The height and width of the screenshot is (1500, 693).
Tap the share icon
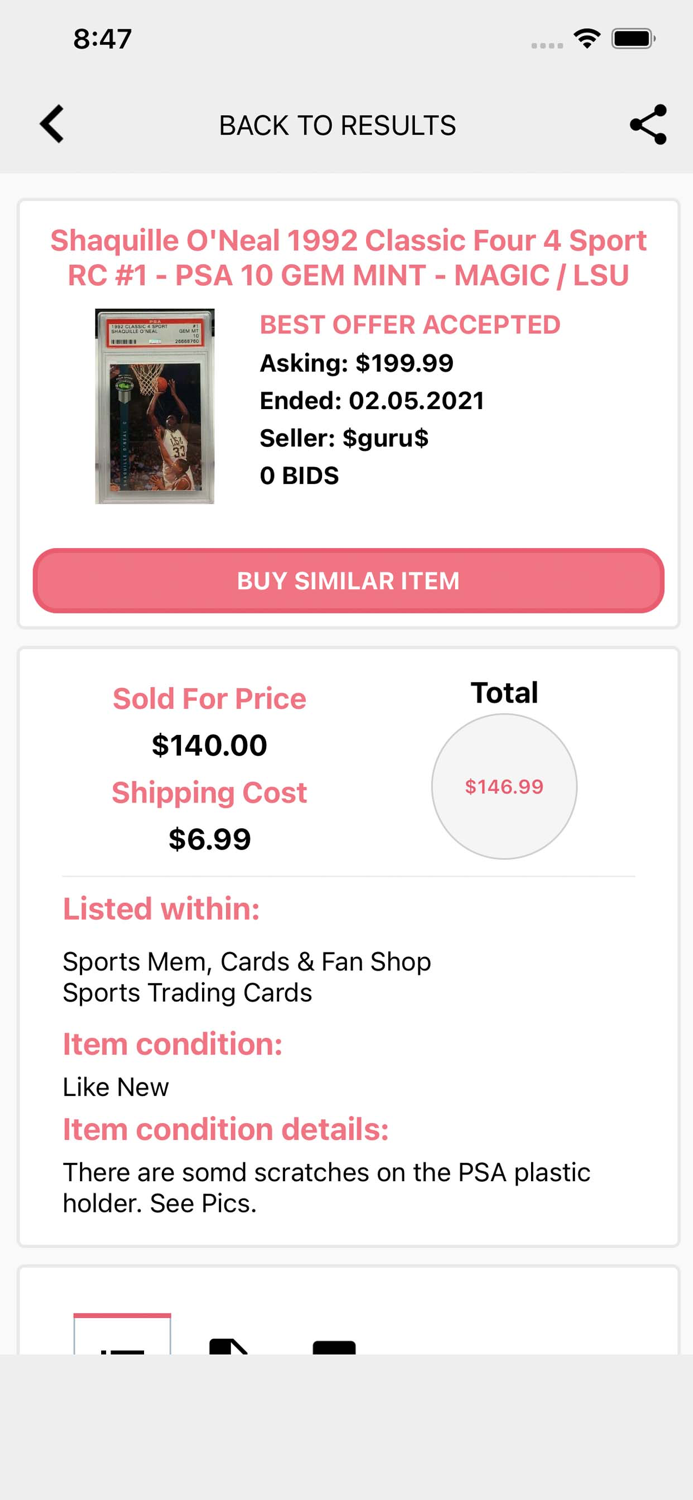648,124
